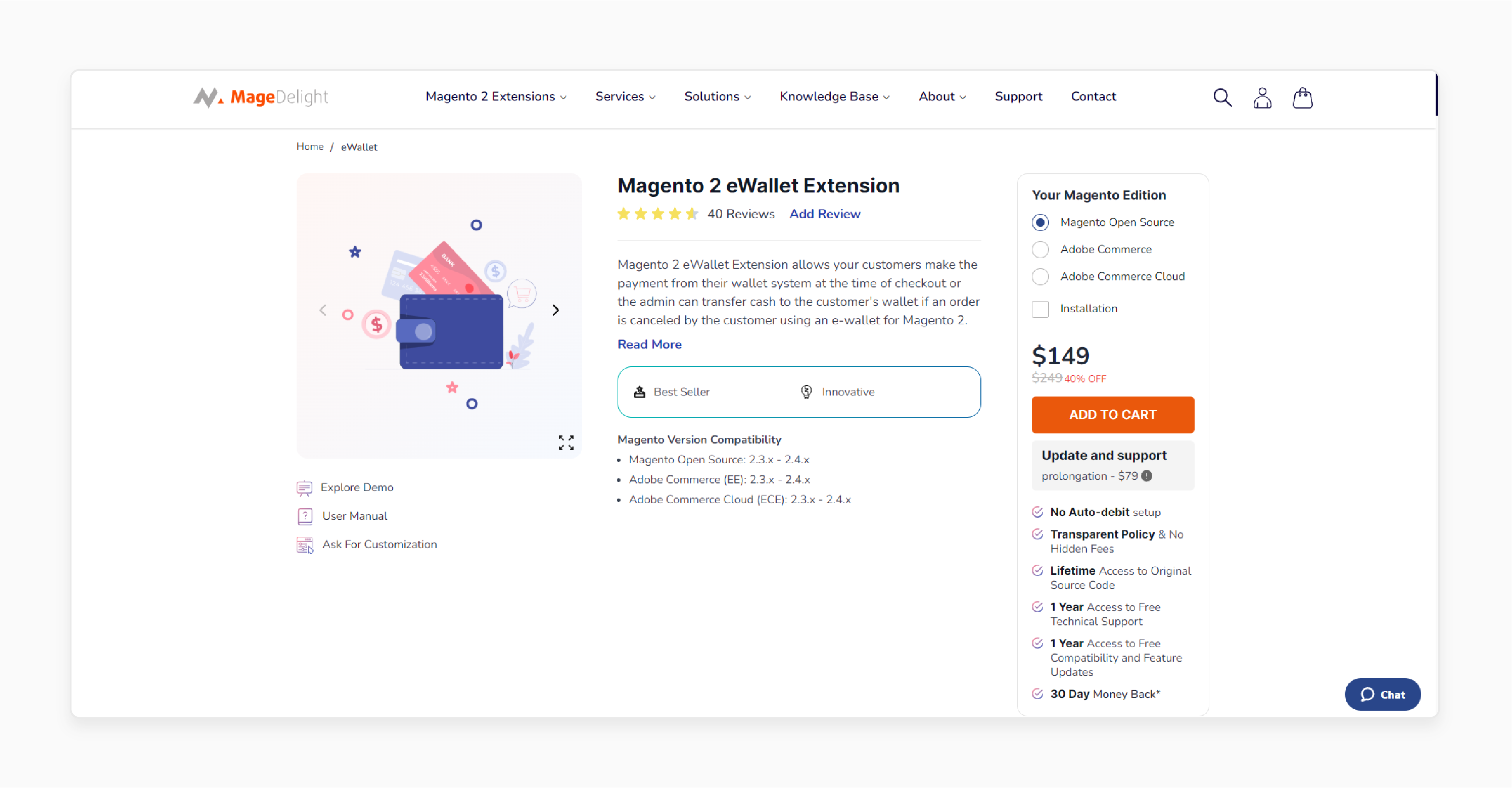Click the eWallet breadcrumb text

[359, 147]
